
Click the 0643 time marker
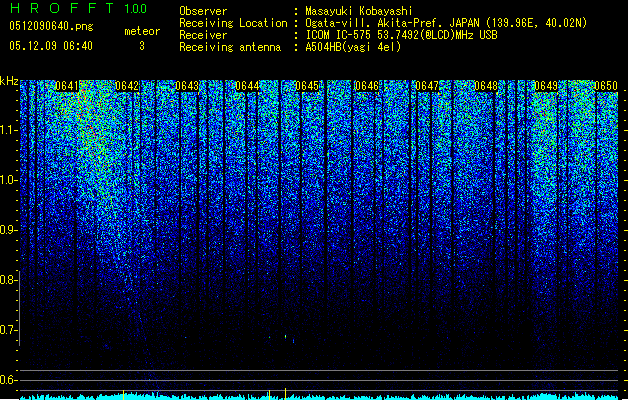coord(187,86)
